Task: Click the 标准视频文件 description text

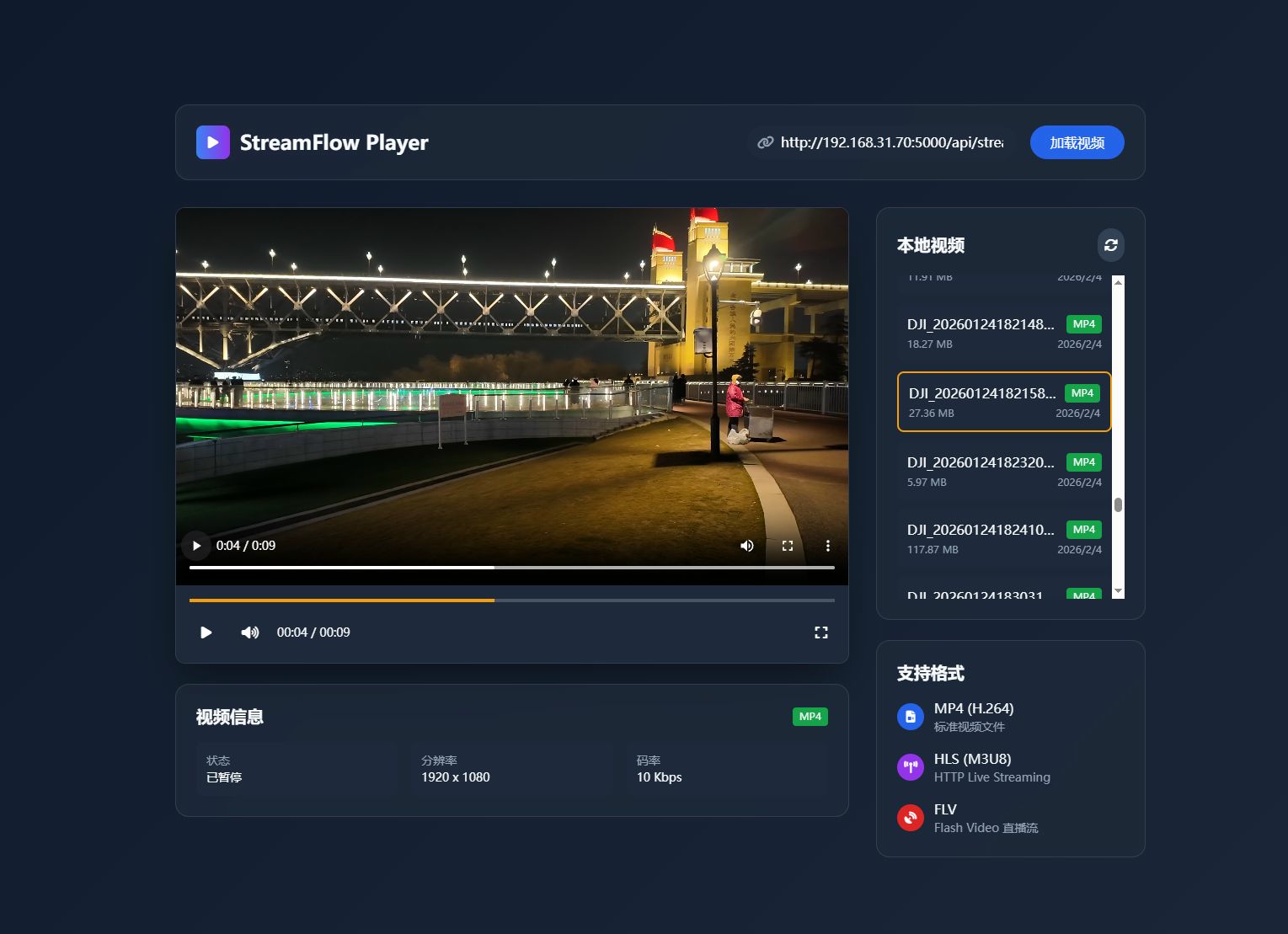Action: (x=970, y=727)
